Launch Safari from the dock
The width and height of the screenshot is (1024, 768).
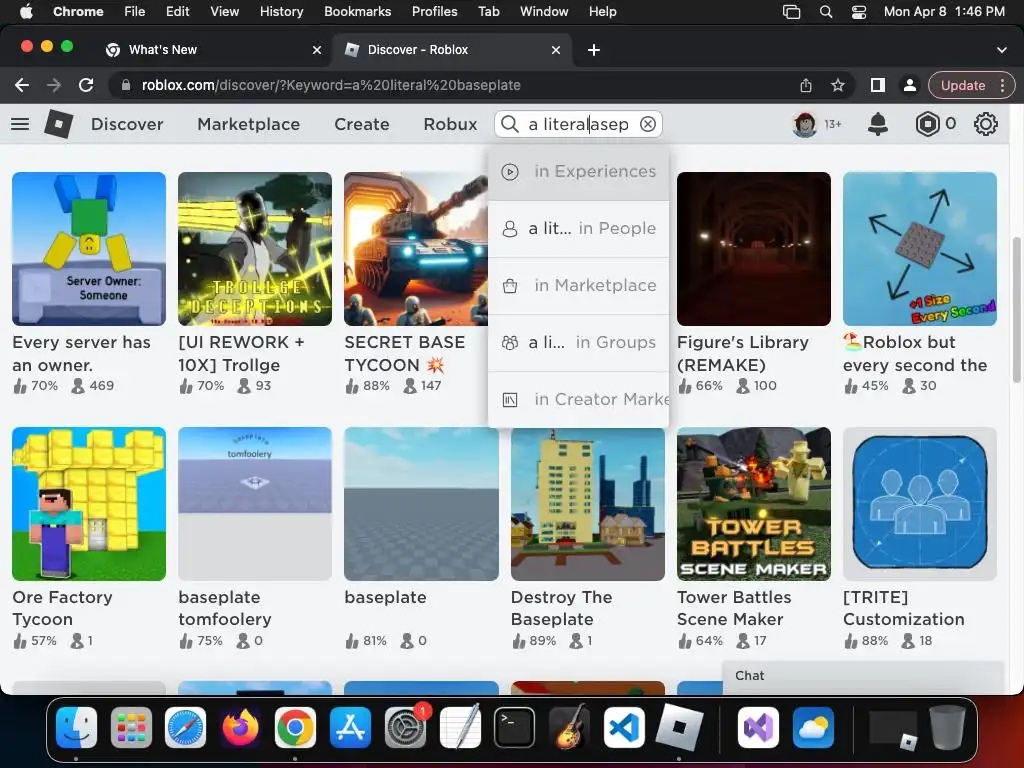click(185, 727)
